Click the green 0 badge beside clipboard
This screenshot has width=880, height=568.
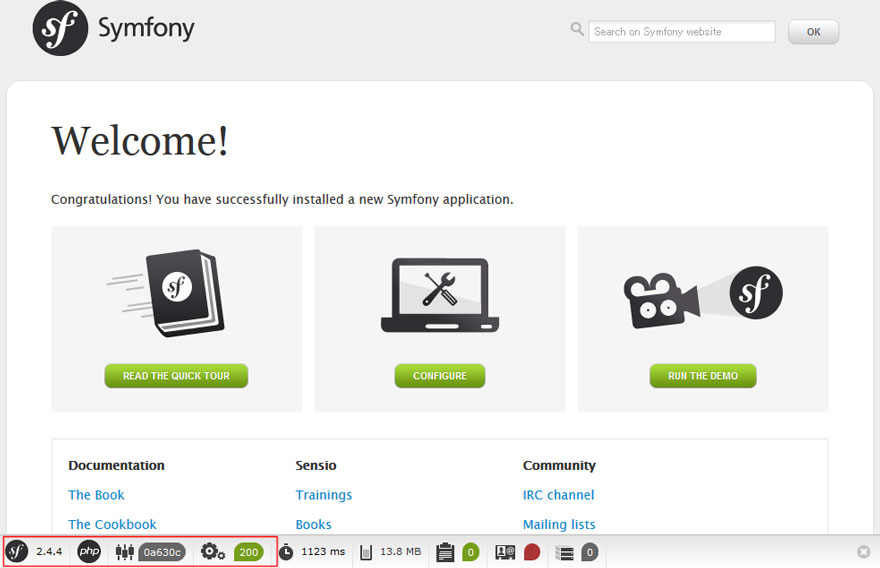[x=471, y=552]
